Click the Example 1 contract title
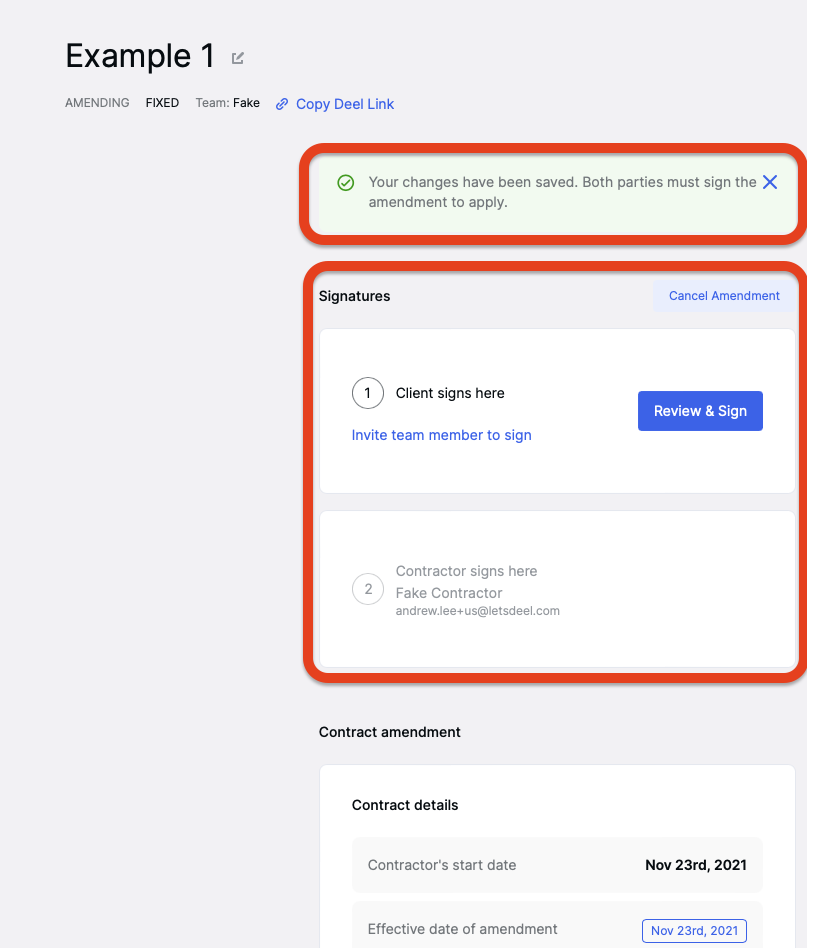Viewport: 823px width, 948px height. pos(140,56)
